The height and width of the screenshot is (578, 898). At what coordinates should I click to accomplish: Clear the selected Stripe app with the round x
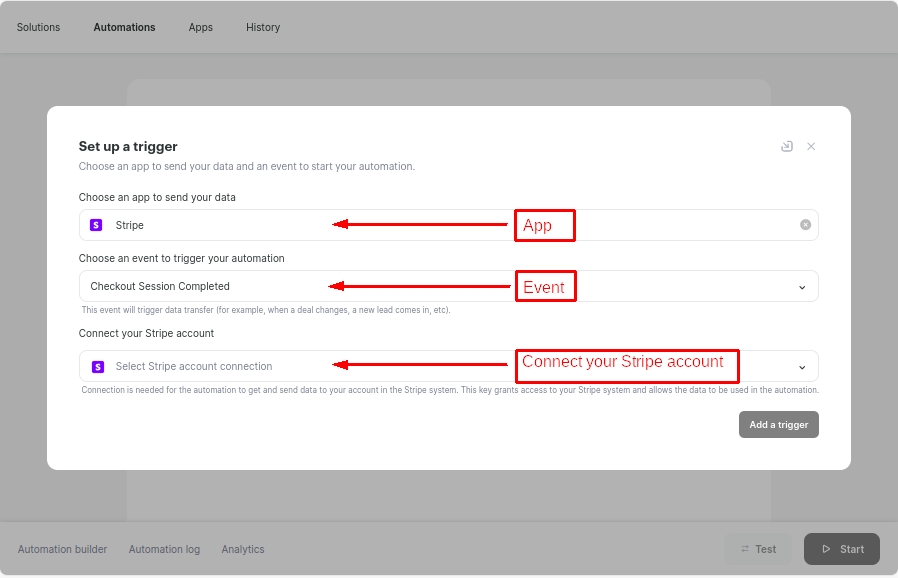(805, 225)
